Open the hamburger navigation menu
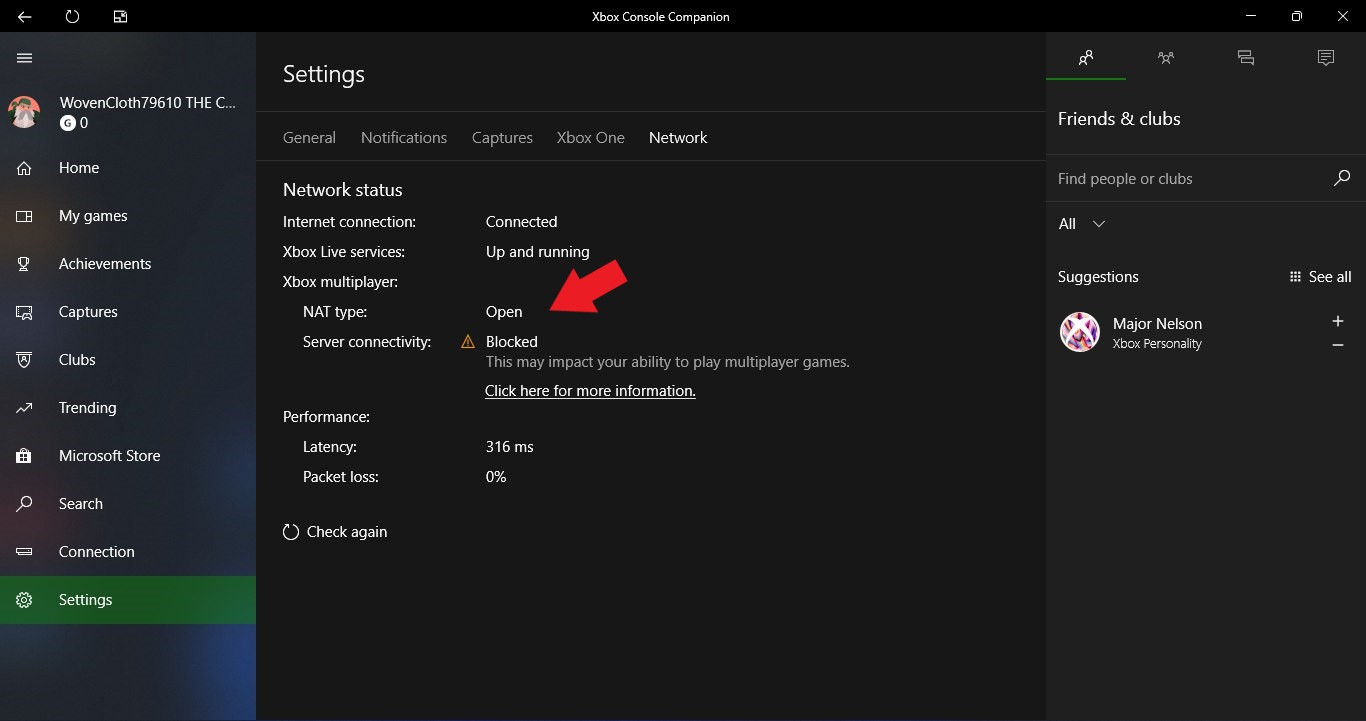This screenshot has width=1366, height=721. [25, 58]
